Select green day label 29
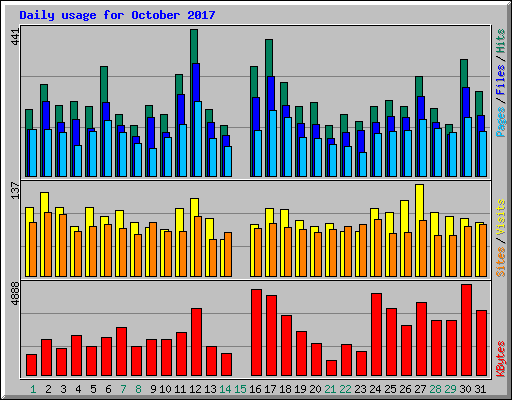Image resolution: width=512 pixels, height=400 pixels. [x=450, y=389]
